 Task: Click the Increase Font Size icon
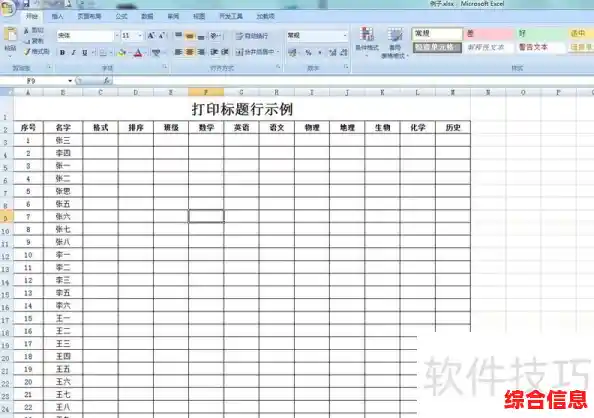[x=151, y=36]
